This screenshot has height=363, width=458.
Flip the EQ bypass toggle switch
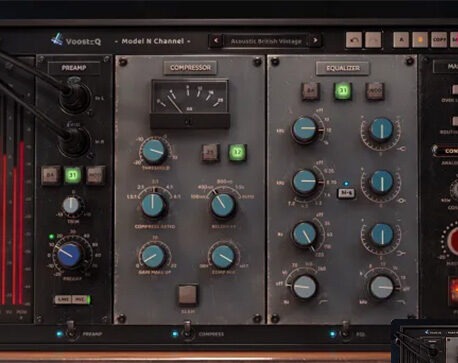pyautogui.click(x=345, y=331)
